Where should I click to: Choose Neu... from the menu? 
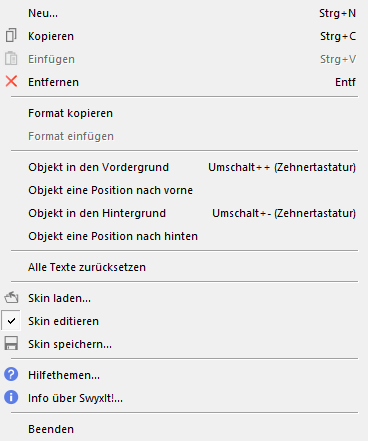pos(184,13)
